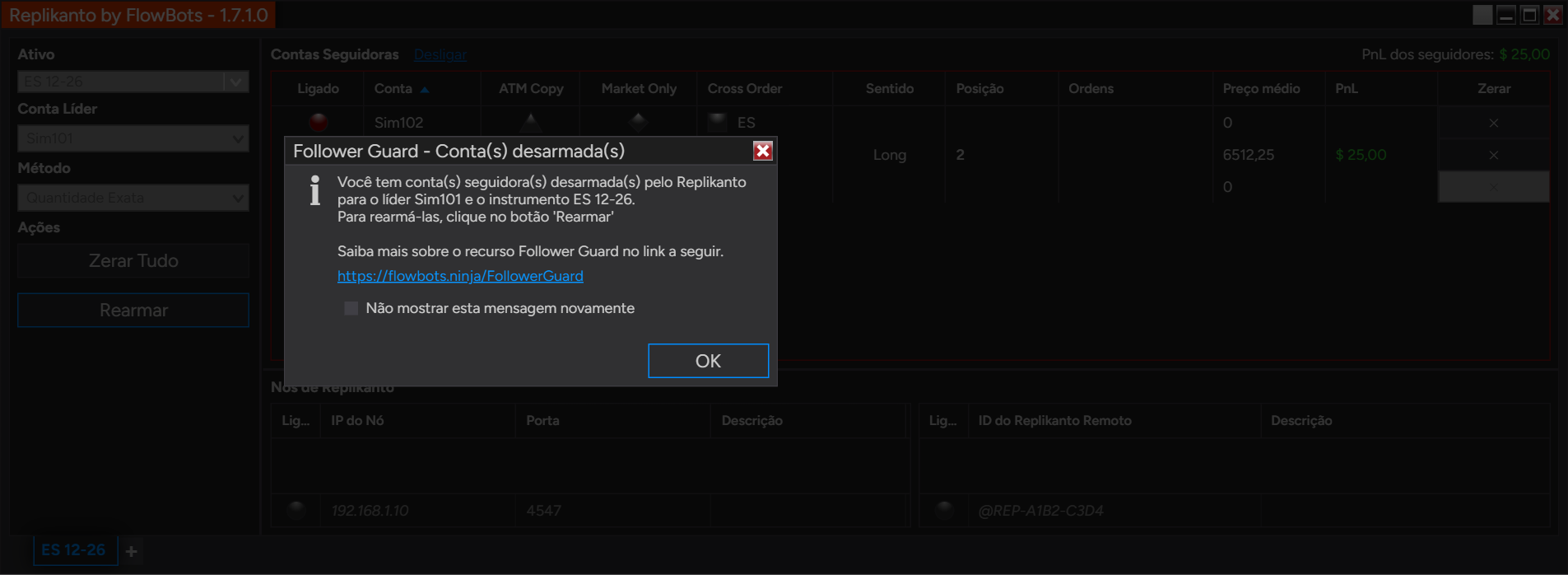Expand the Ativo dropdown showing ES 12-26
The image size is (1568, 575).
point(133,82)
